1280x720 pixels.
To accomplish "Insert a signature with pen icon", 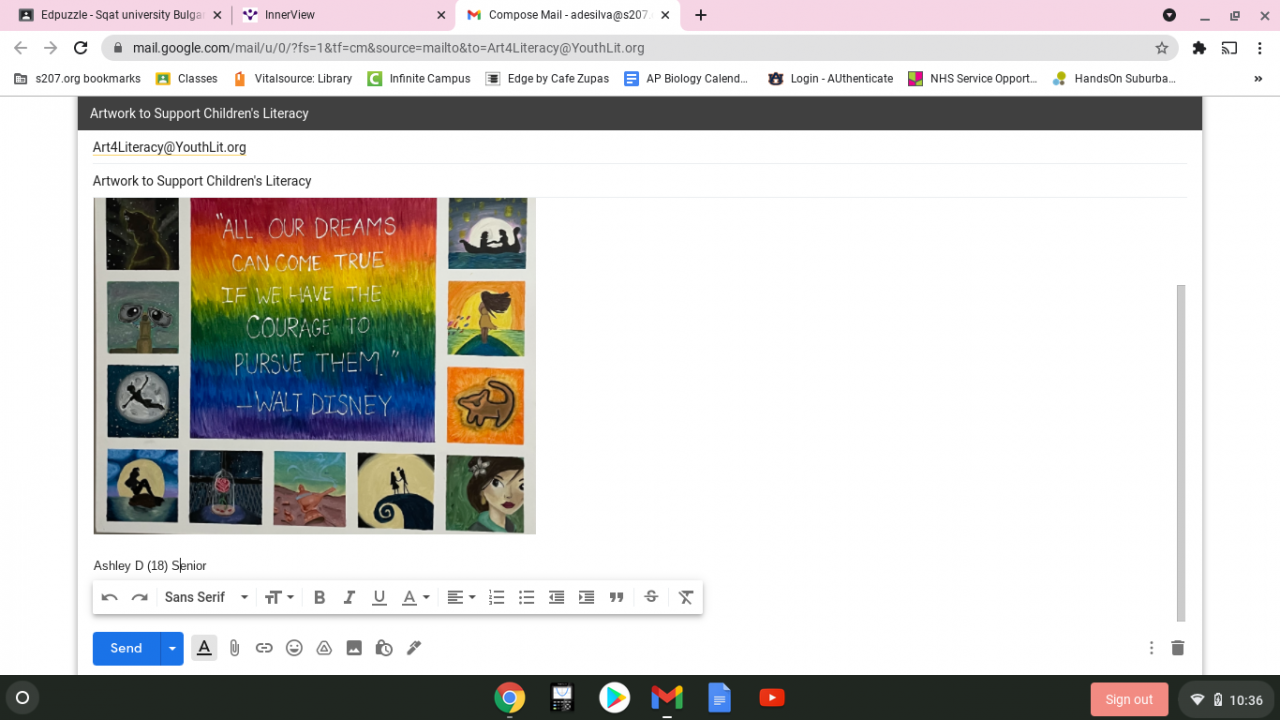I will pos(414,648).
